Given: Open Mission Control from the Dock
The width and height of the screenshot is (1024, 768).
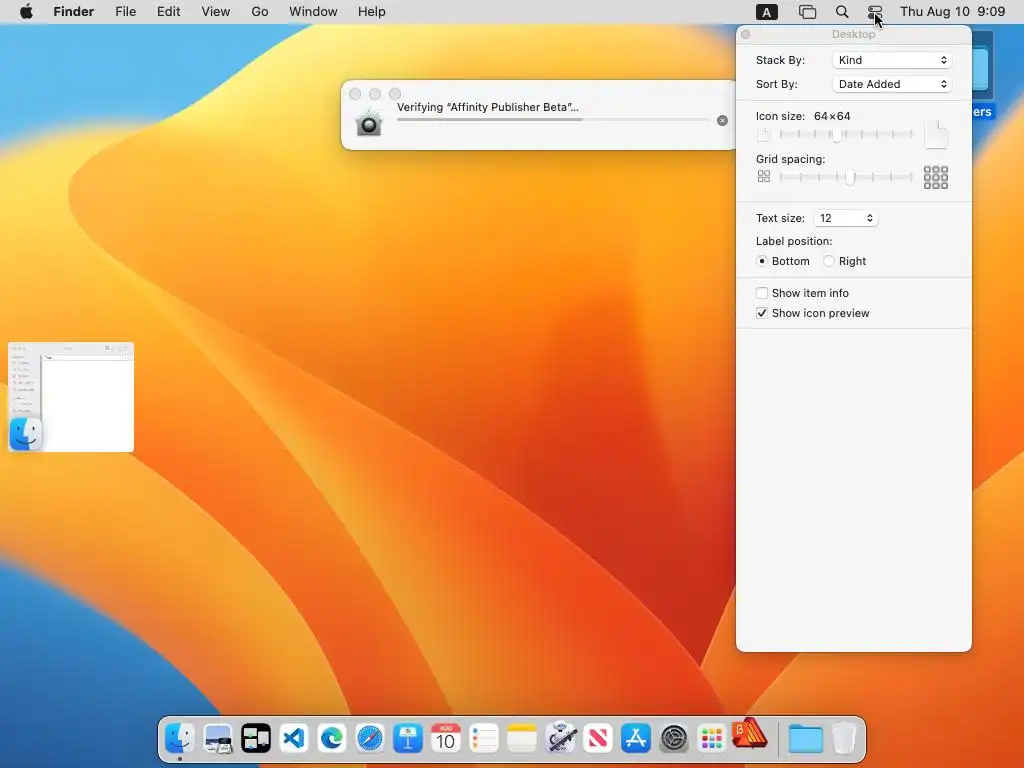Looking at the screenshot, I should (x=255, y=739).
